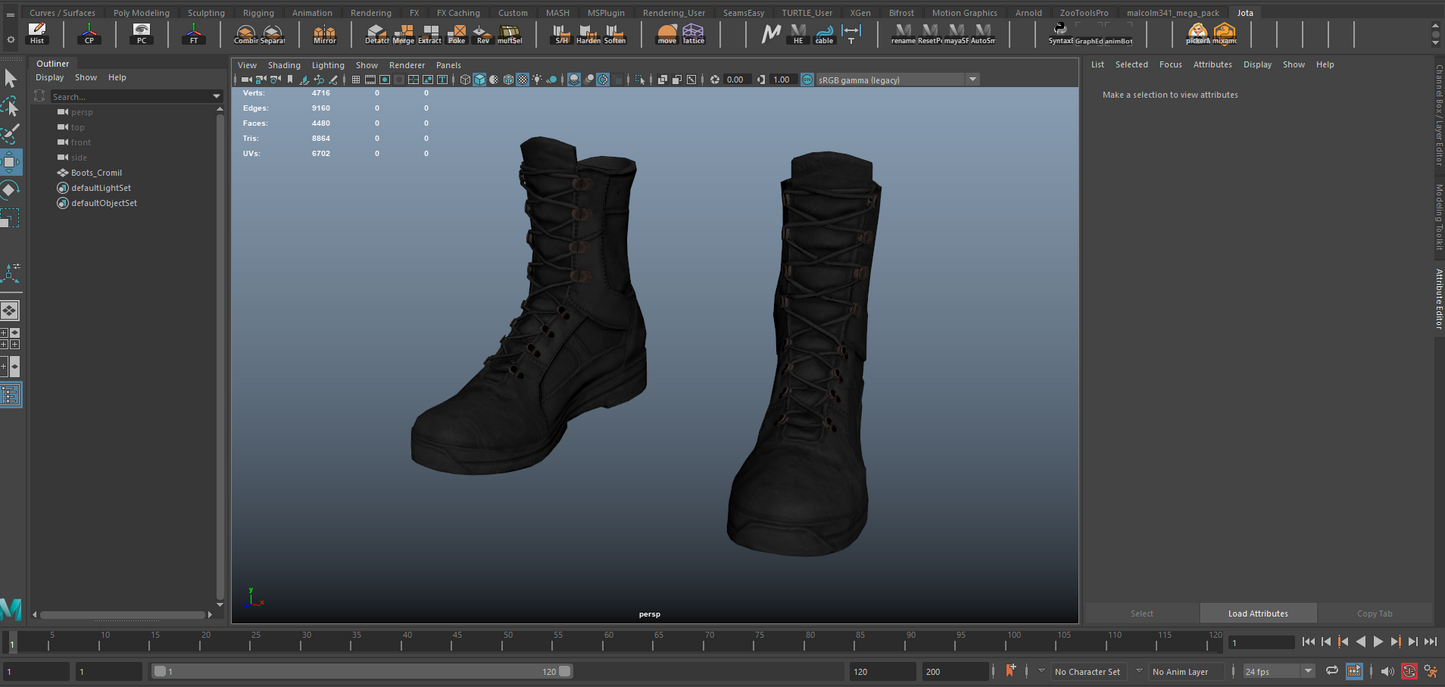Click the Hist delete-history shelf icon

tap(37, 34)
